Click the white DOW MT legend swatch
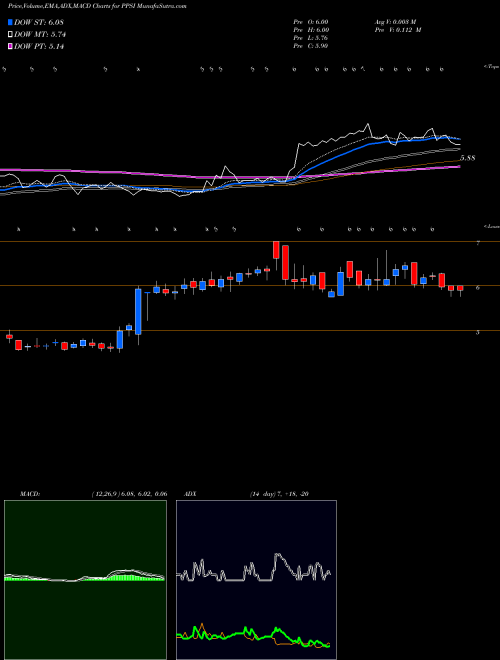Screen dimensions: 500x660 coord(10,35)
